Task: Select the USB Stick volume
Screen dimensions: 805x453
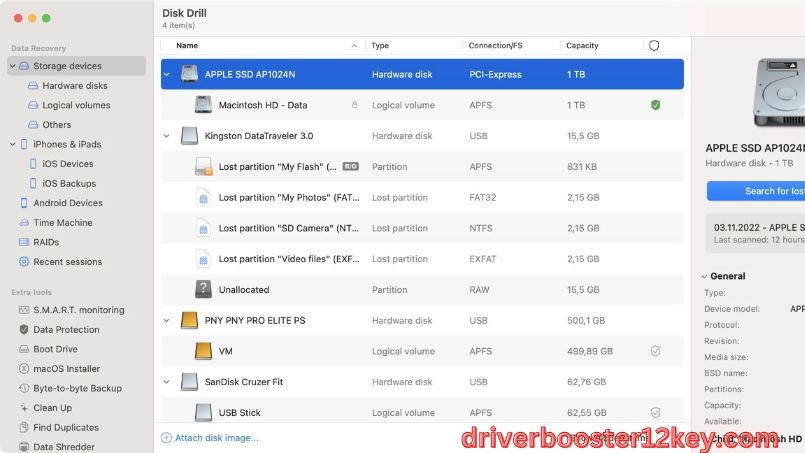Action: 422,412
